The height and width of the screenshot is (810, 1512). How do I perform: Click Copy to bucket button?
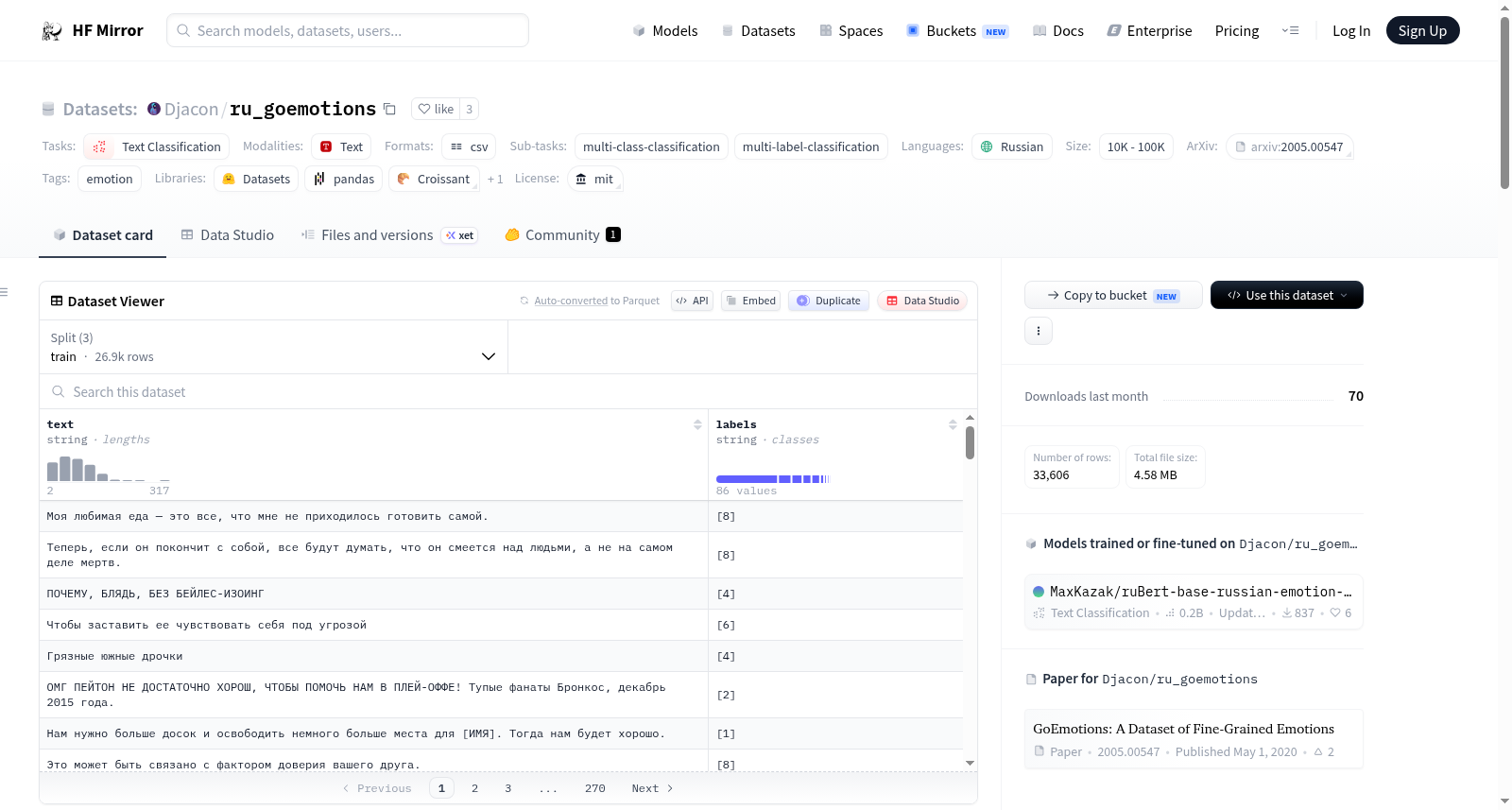coord(1113,295)
